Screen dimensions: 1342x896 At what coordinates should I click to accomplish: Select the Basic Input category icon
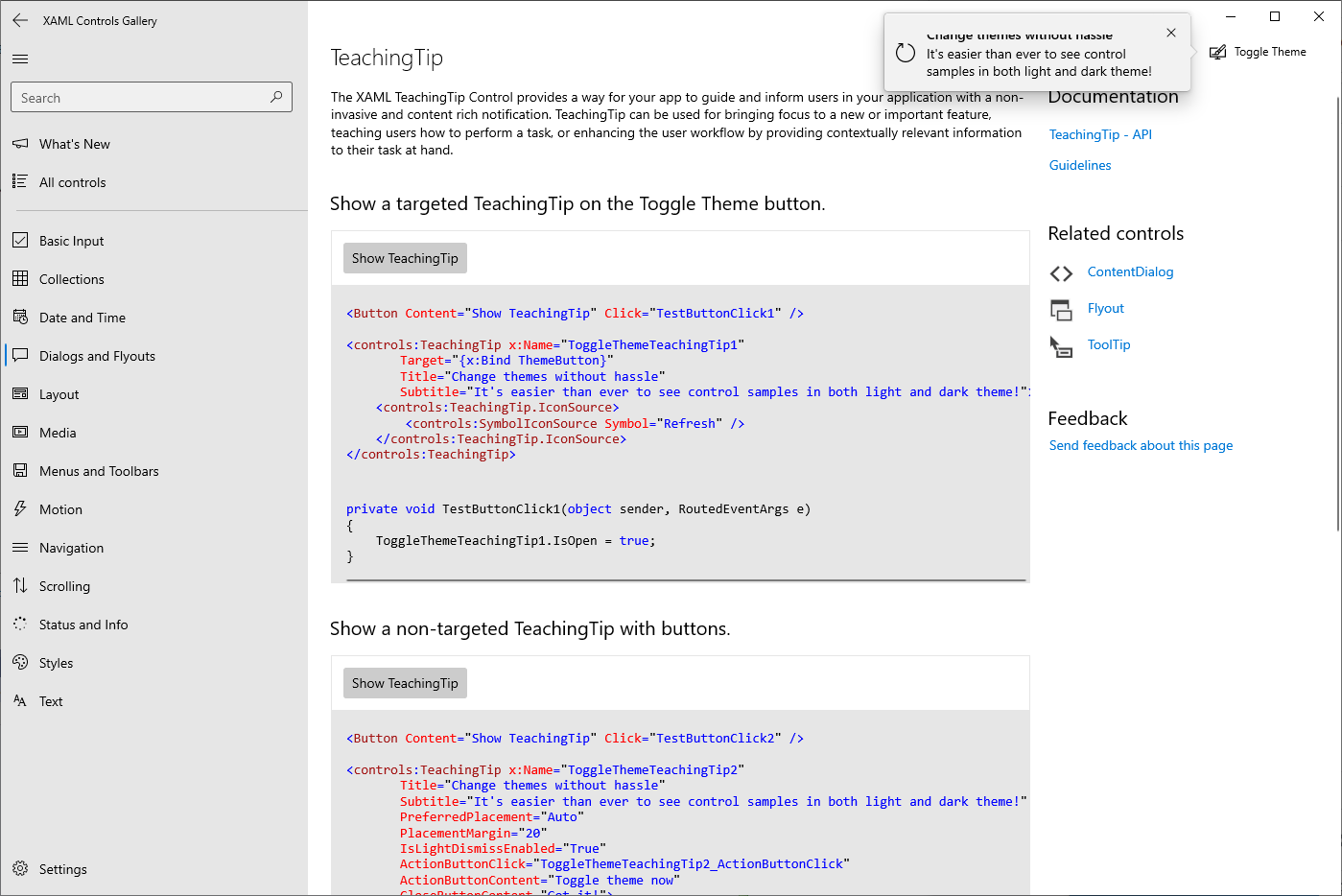coord(21,240)
